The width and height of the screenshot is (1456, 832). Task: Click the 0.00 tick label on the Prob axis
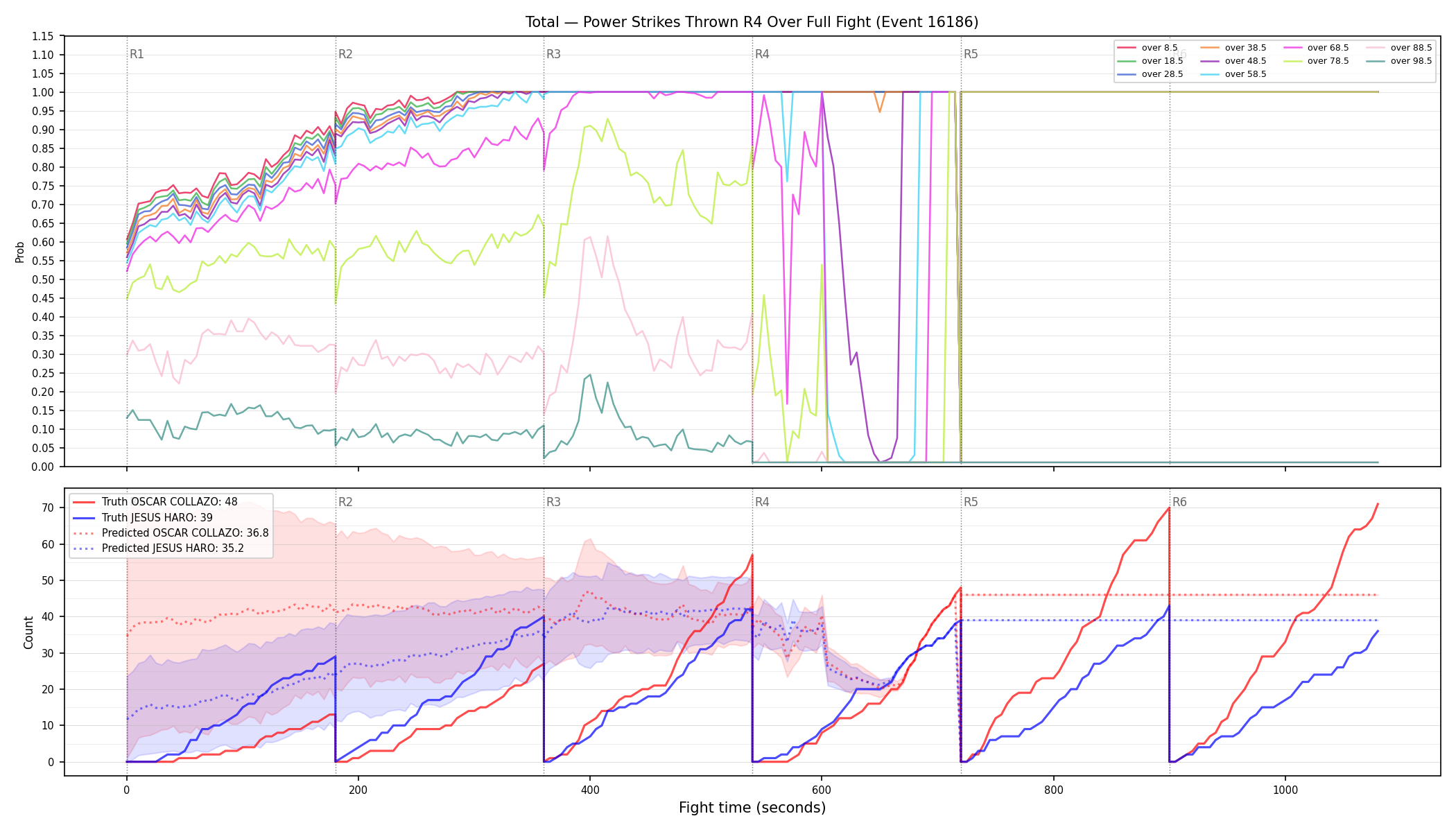point(43,467)
